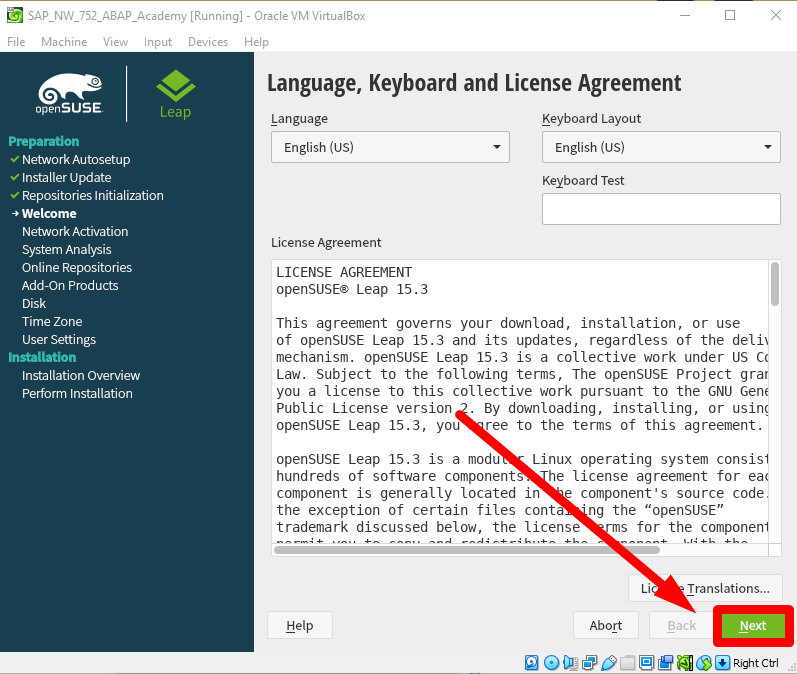797x674 pixels.
Task: Click the Add-On Products sidebar step
Action: click(x=70, y=286)
